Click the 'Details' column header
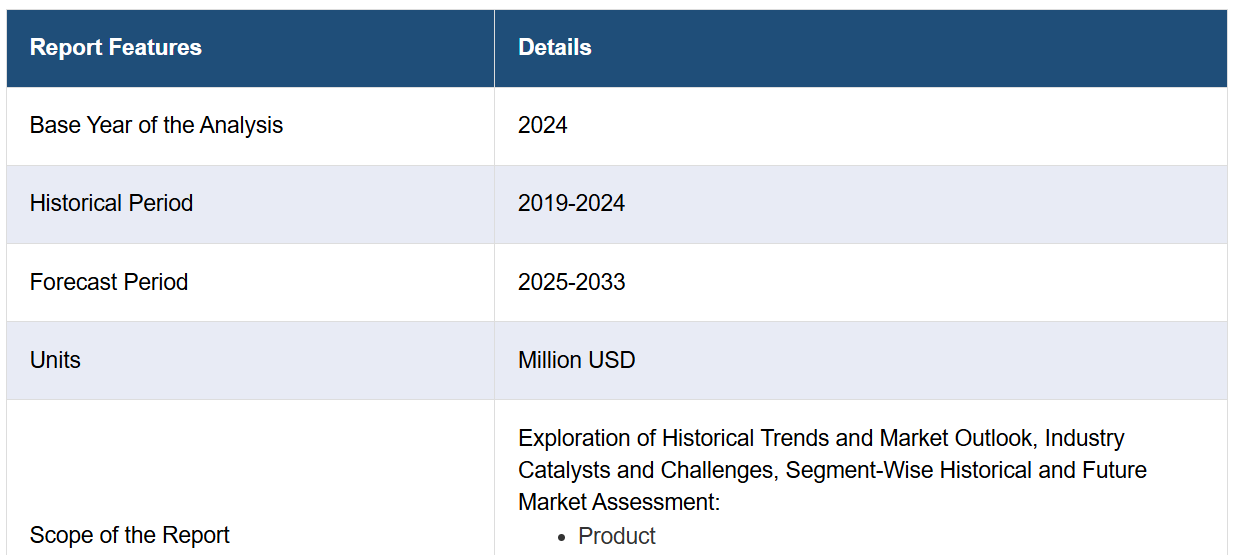The image size is (1233, 555). (860, 48)
